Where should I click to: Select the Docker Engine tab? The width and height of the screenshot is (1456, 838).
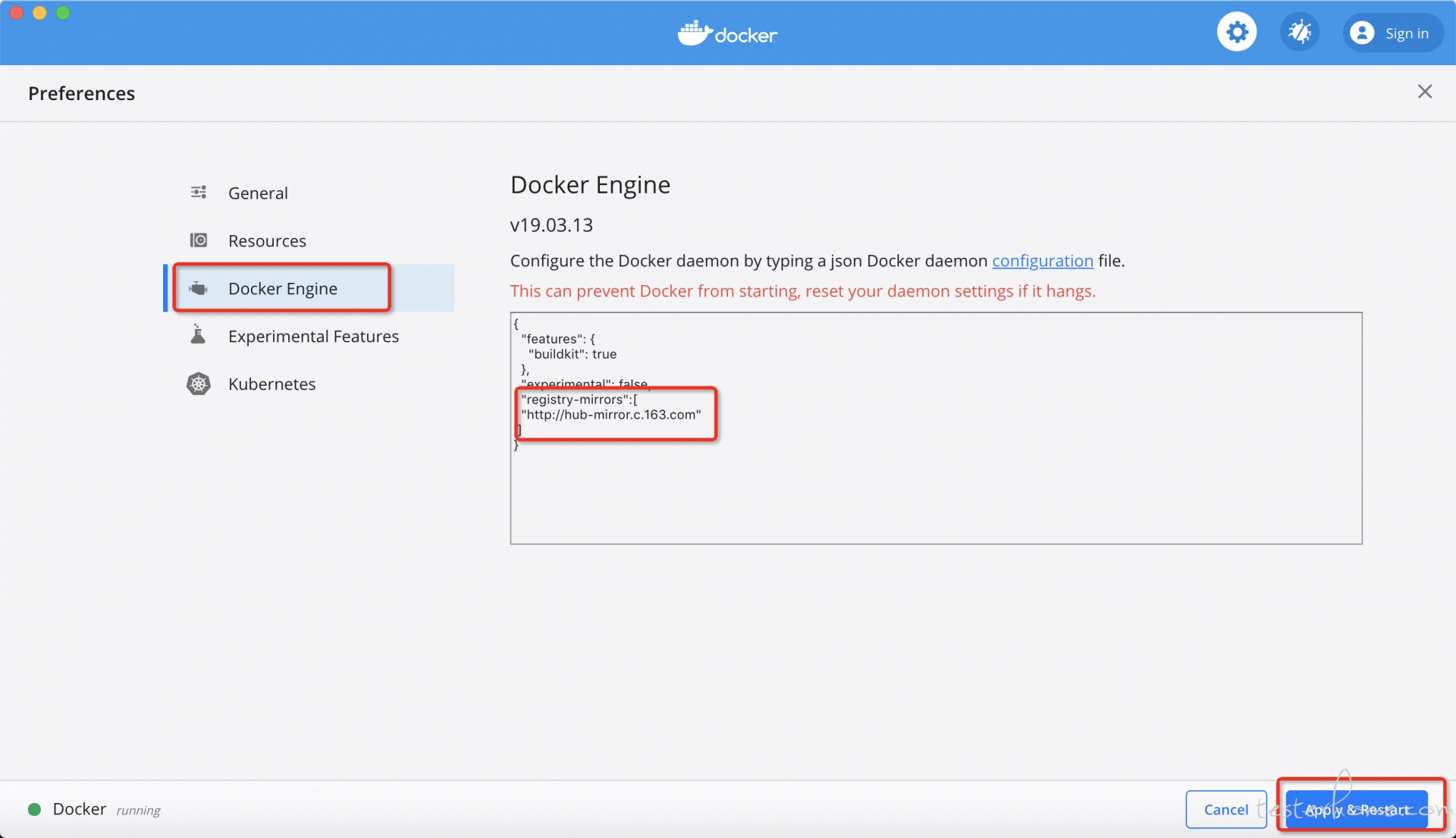(x=309, y=288)
